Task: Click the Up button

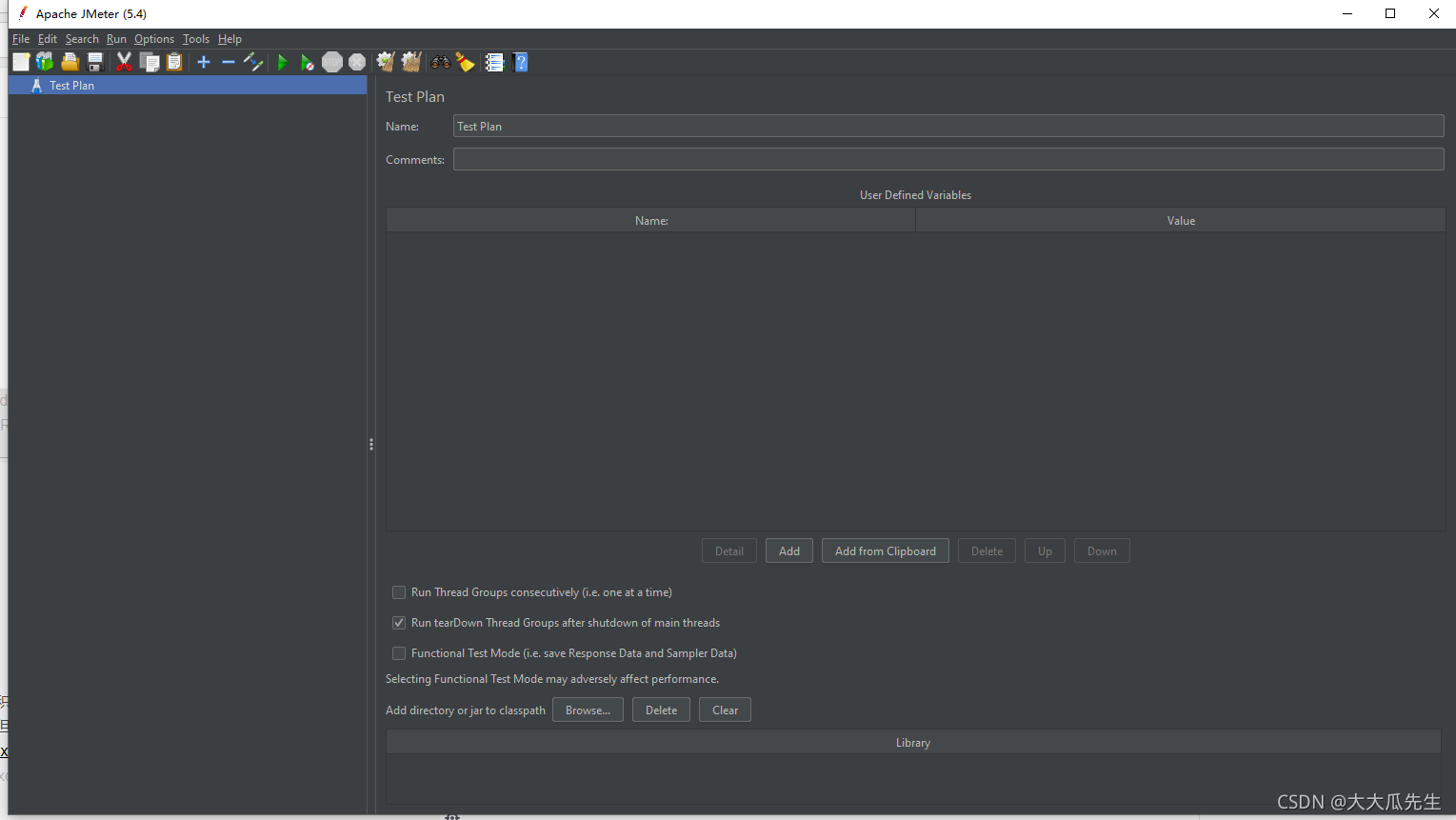Action: click(x=1045, y=550)
